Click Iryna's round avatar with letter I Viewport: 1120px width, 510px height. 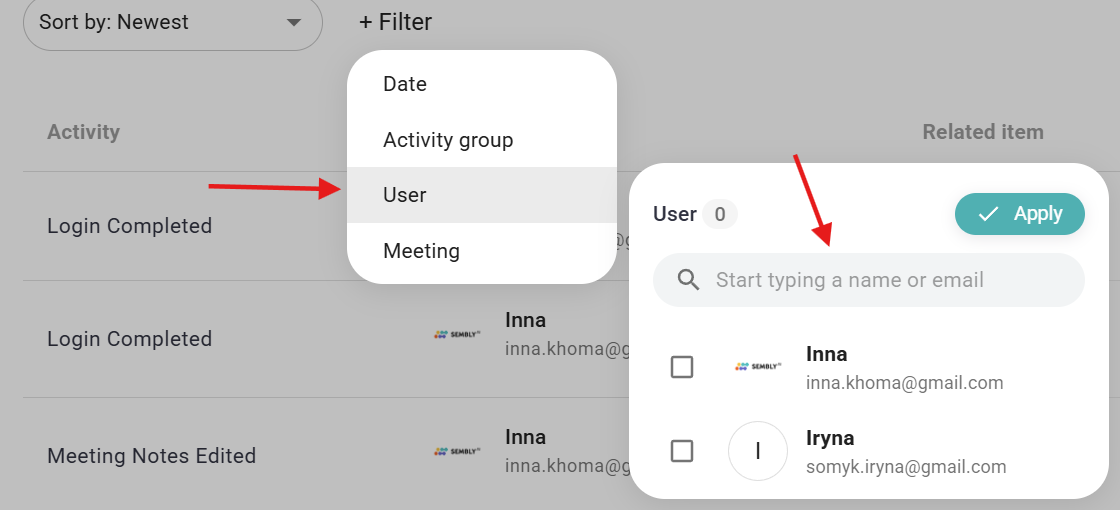[x=757, y=451]
